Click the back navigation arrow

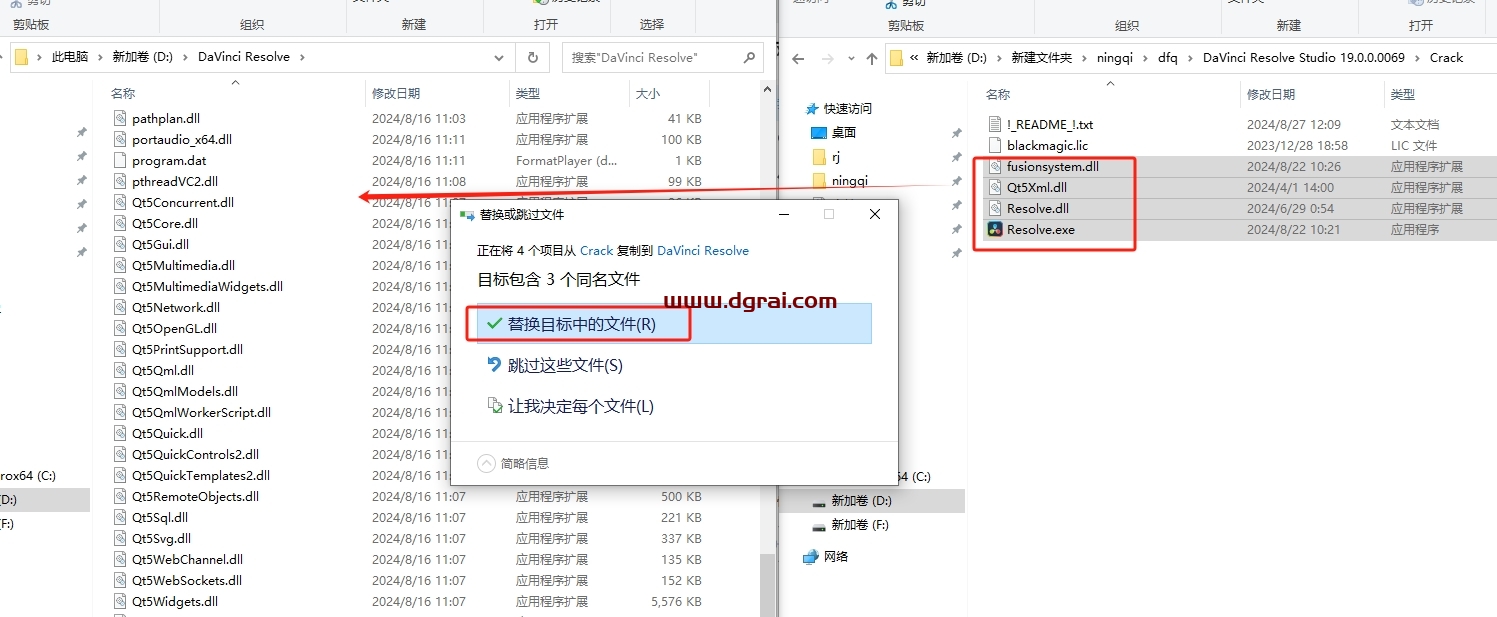tap(797, 57)
